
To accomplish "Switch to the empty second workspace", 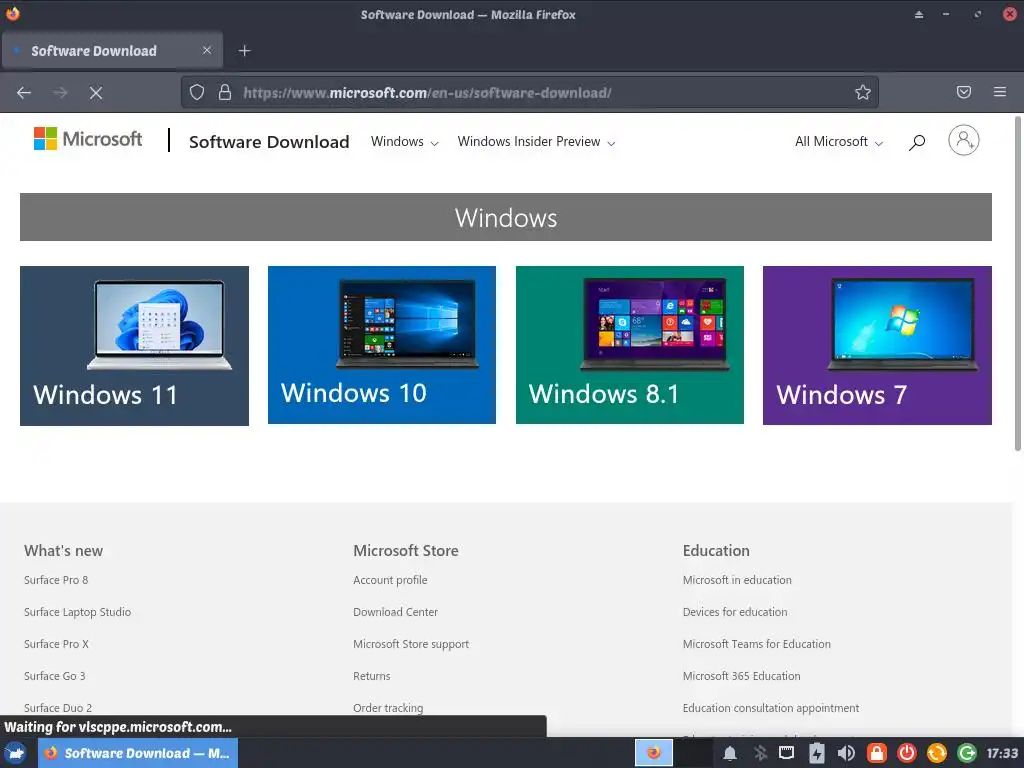I will point(693,753).
